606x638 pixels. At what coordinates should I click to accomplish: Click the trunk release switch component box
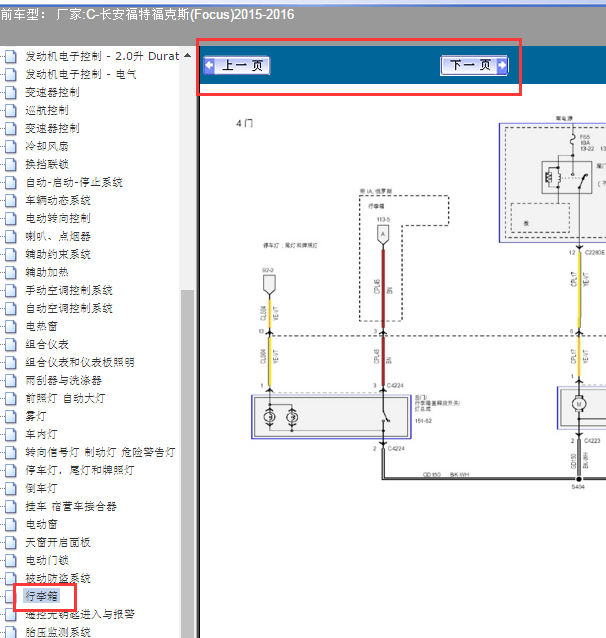click(x=331, y=417)
